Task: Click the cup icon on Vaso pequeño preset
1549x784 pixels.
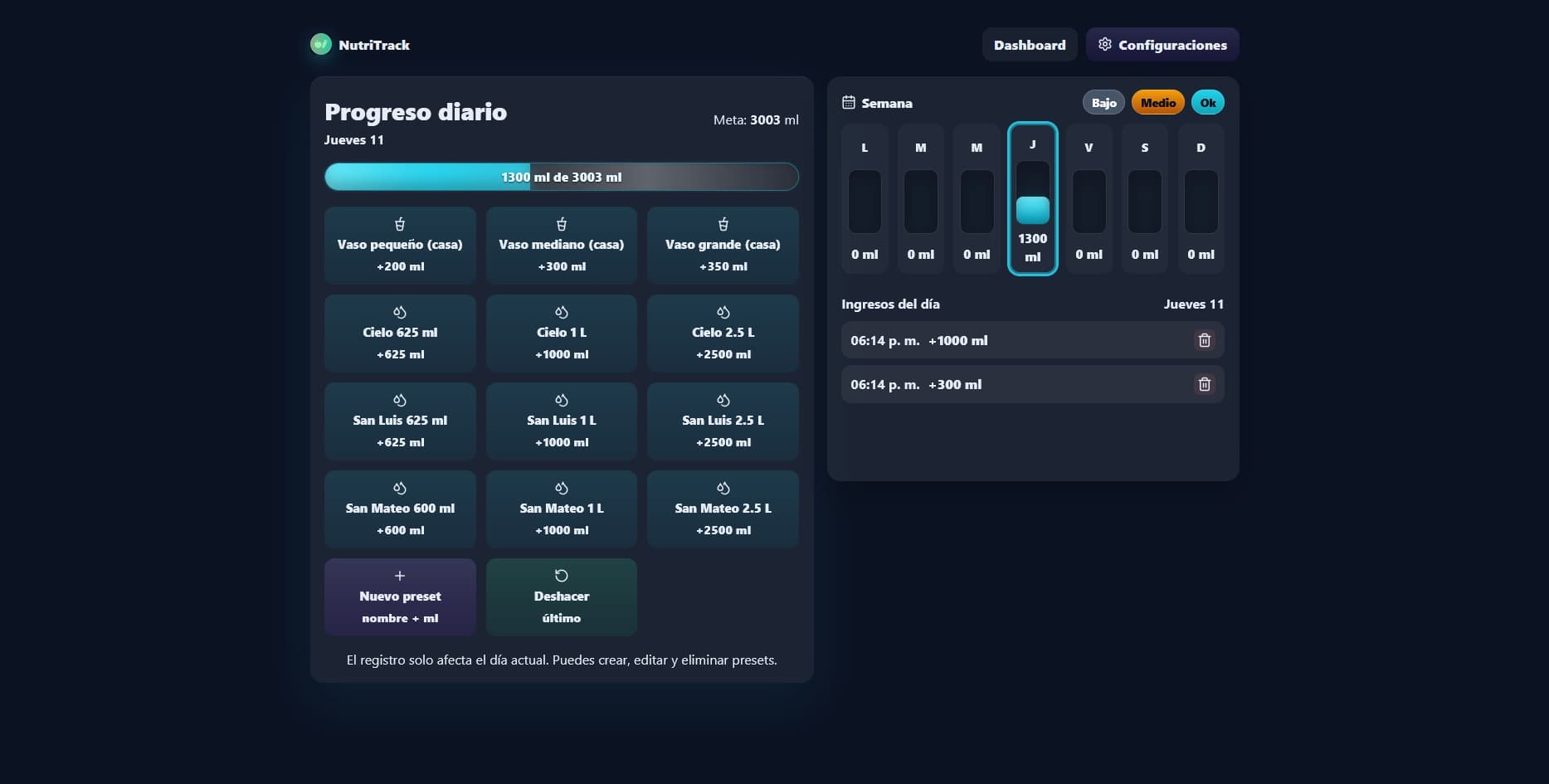Action: tap(400, 223)
